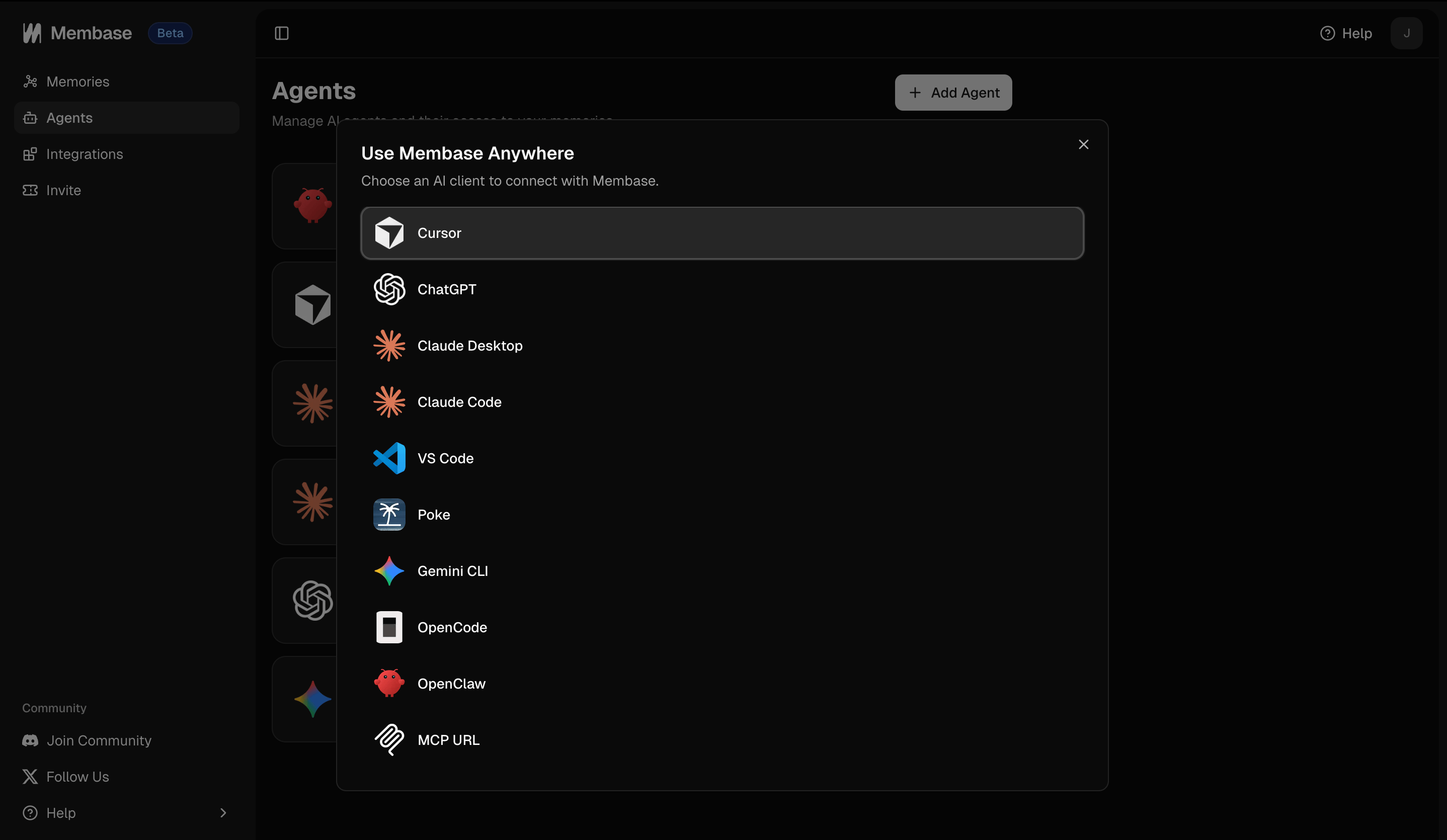Click the top bar Help question icon

click(1328, 33)
